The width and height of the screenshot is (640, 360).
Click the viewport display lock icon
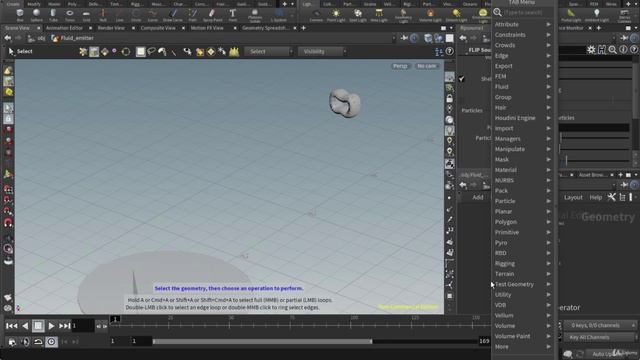(x=449, y=98)
